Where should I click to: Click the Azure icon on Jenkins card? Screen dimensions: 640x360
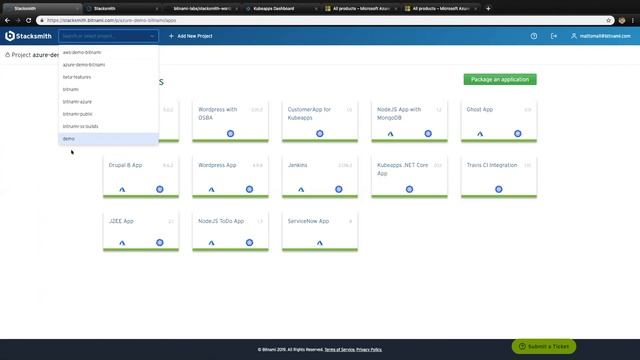coord(301,189)
